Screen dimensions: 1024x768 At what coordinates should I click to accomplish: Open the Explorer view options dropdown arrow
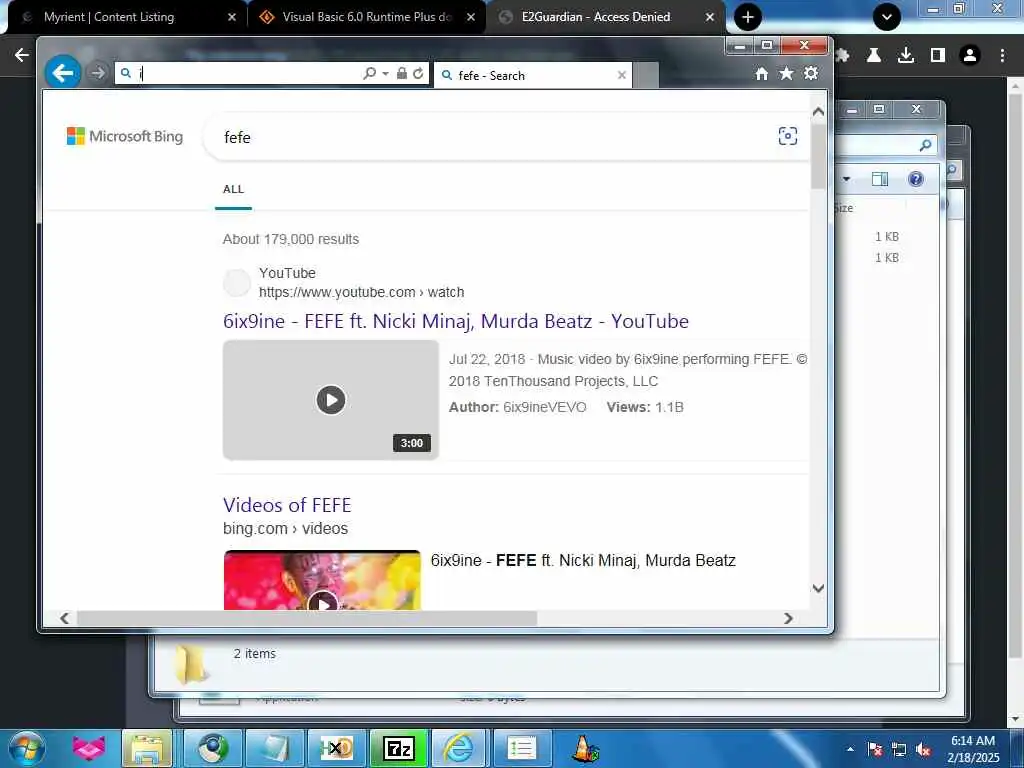[x=846, y=179]
